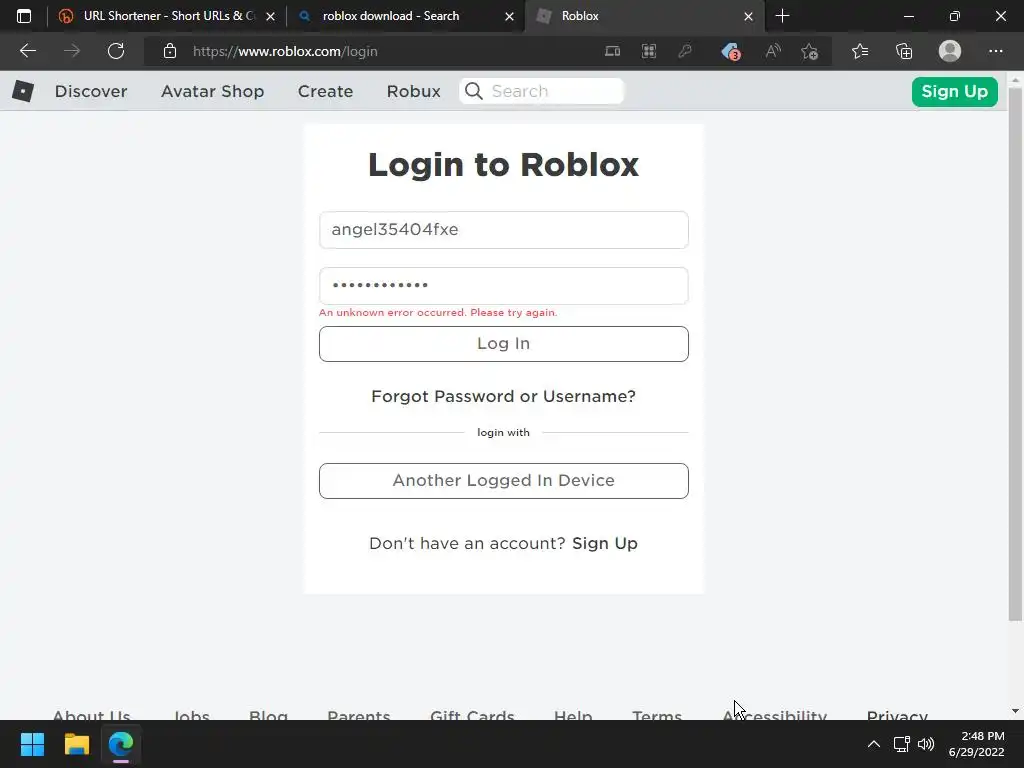1024x768 pixels.
Task: Open the Favorites list icon
Action: pos(860,51)
